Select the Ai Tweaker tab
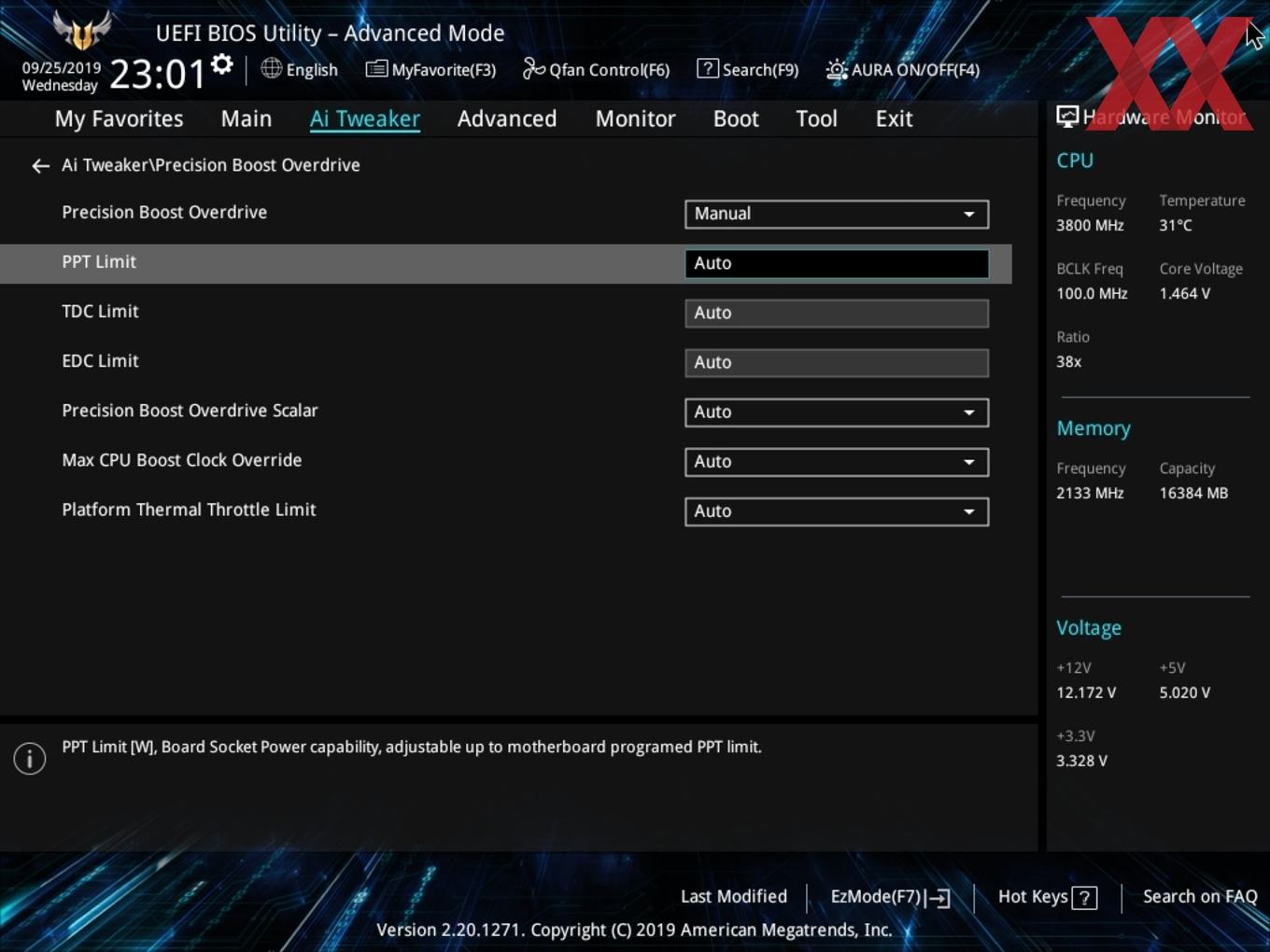Image resolution: width=1270 pixels, height=952 pixels. 365,119
